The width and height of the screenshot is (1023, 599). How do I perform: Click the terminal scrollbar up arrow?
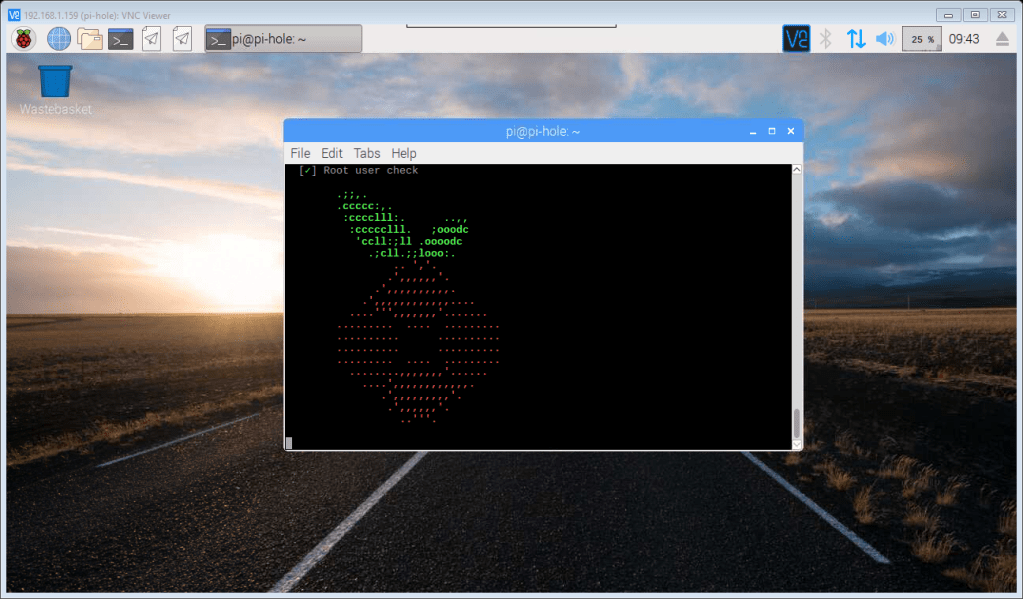pos(797,170)
